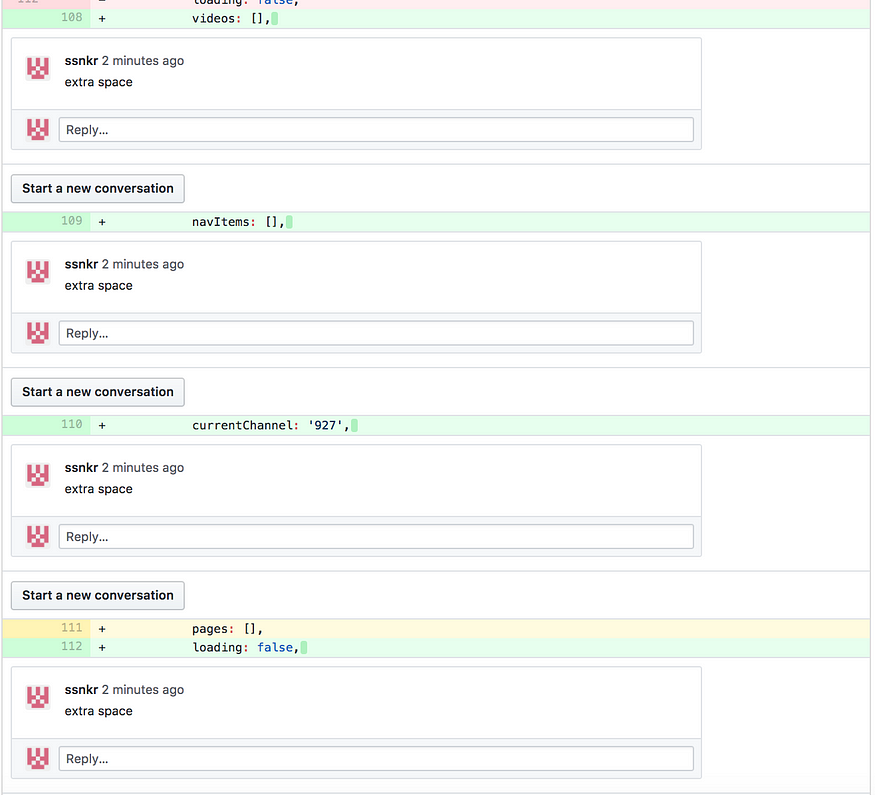Focus Reply field under videos line comment
This screenshot has width=875, height=795.
(x=376, y=129)
